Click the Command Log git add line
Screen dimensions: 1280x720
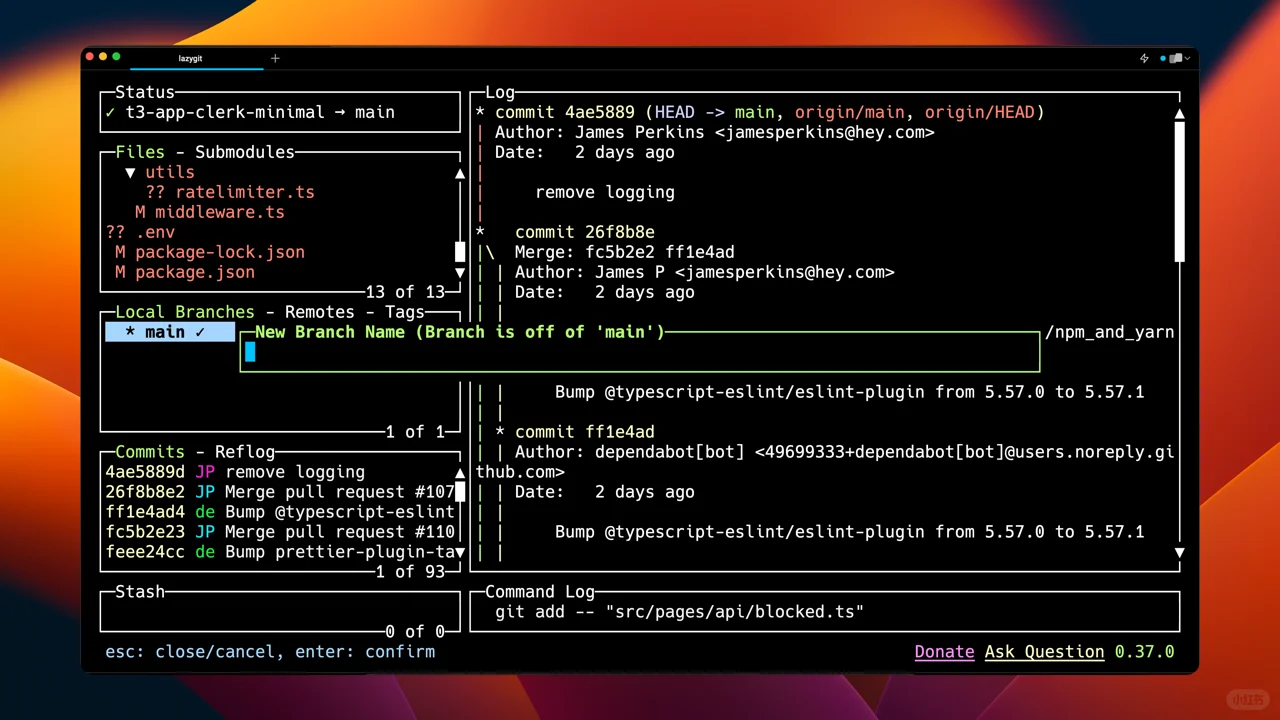pyautogui.click(x=680, y=612)
